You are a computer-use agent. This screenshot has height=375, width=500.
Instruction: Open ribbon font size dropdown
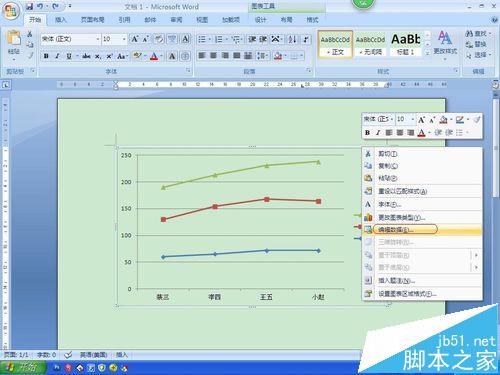click(x=124, y=39)
